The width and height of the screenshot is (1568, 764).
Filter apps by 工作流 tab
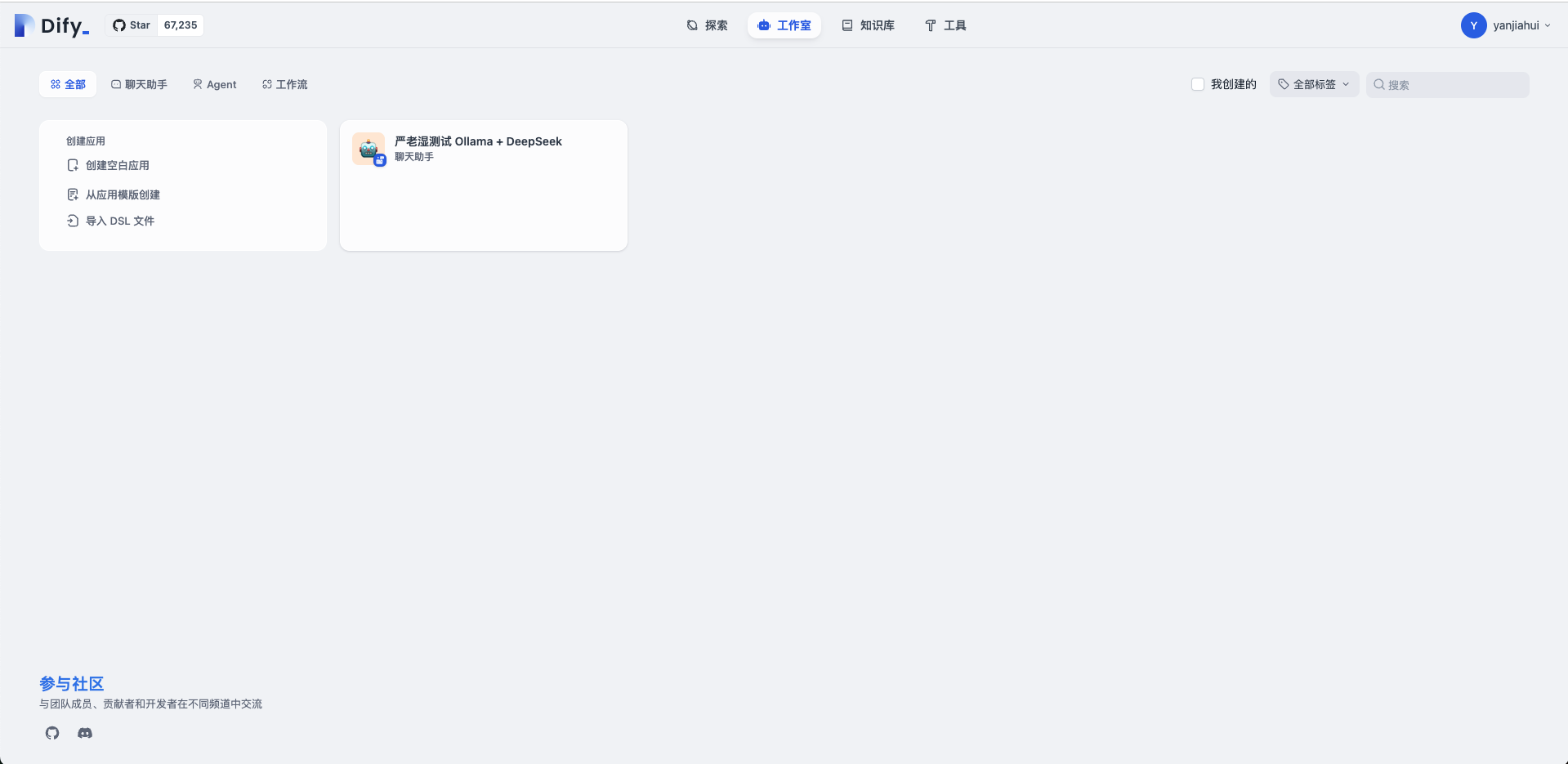284,84
